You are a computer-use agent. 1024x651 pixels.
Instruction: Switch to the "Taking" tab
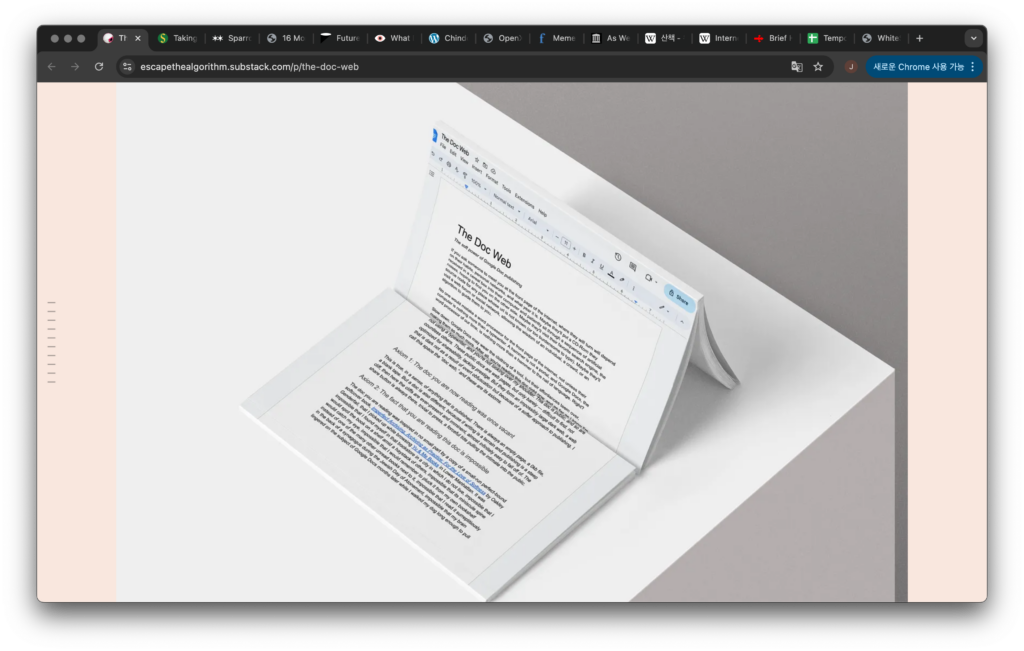click(x=178, y=38)
